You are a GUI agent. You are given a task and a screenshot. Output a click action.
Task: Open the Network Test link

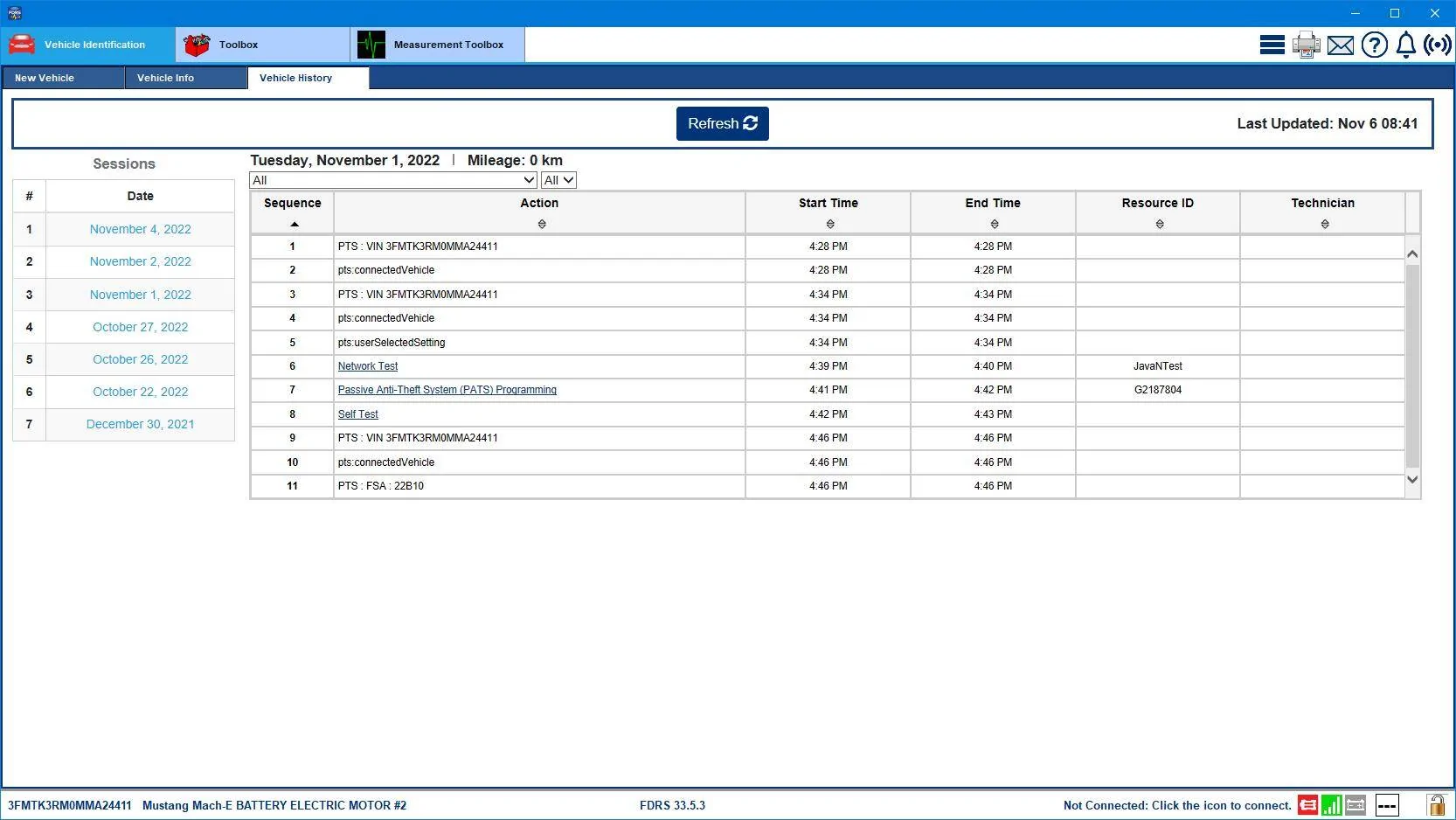[368, 366]
